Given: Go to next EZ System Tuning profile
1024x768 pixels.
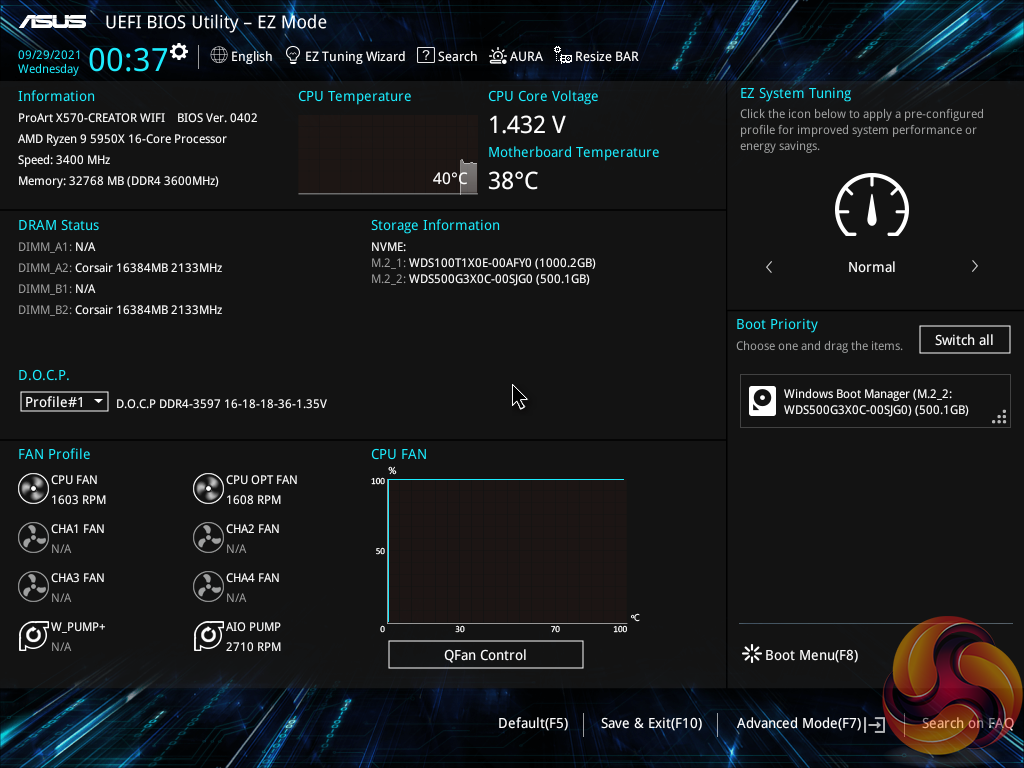Looking at the screenshot, I should coord(974,266).
